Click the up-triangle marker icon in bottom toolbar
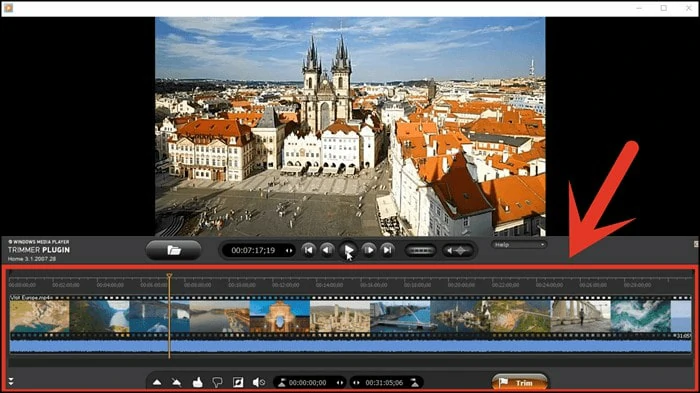 pyautogui.click(x=157, y=383)
